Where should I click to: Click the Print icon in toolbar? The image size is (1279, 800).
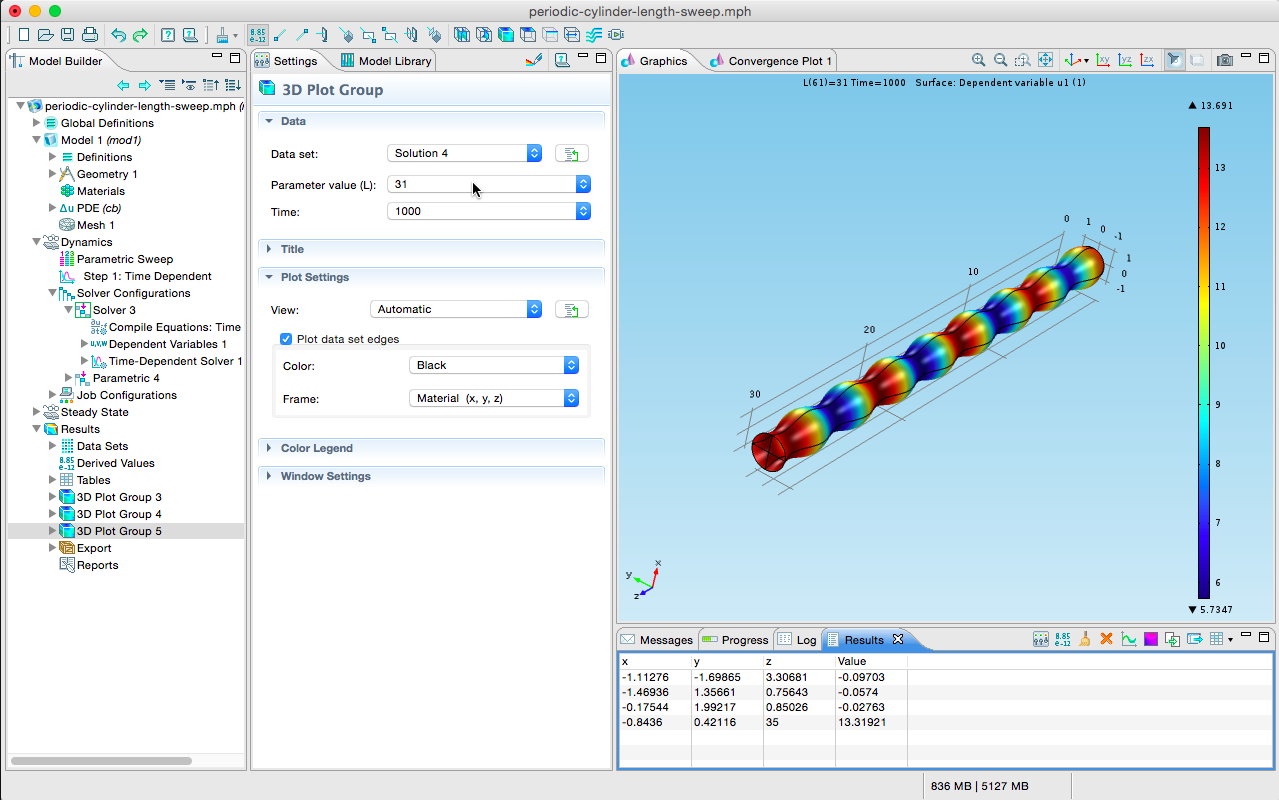pos(90,35)
